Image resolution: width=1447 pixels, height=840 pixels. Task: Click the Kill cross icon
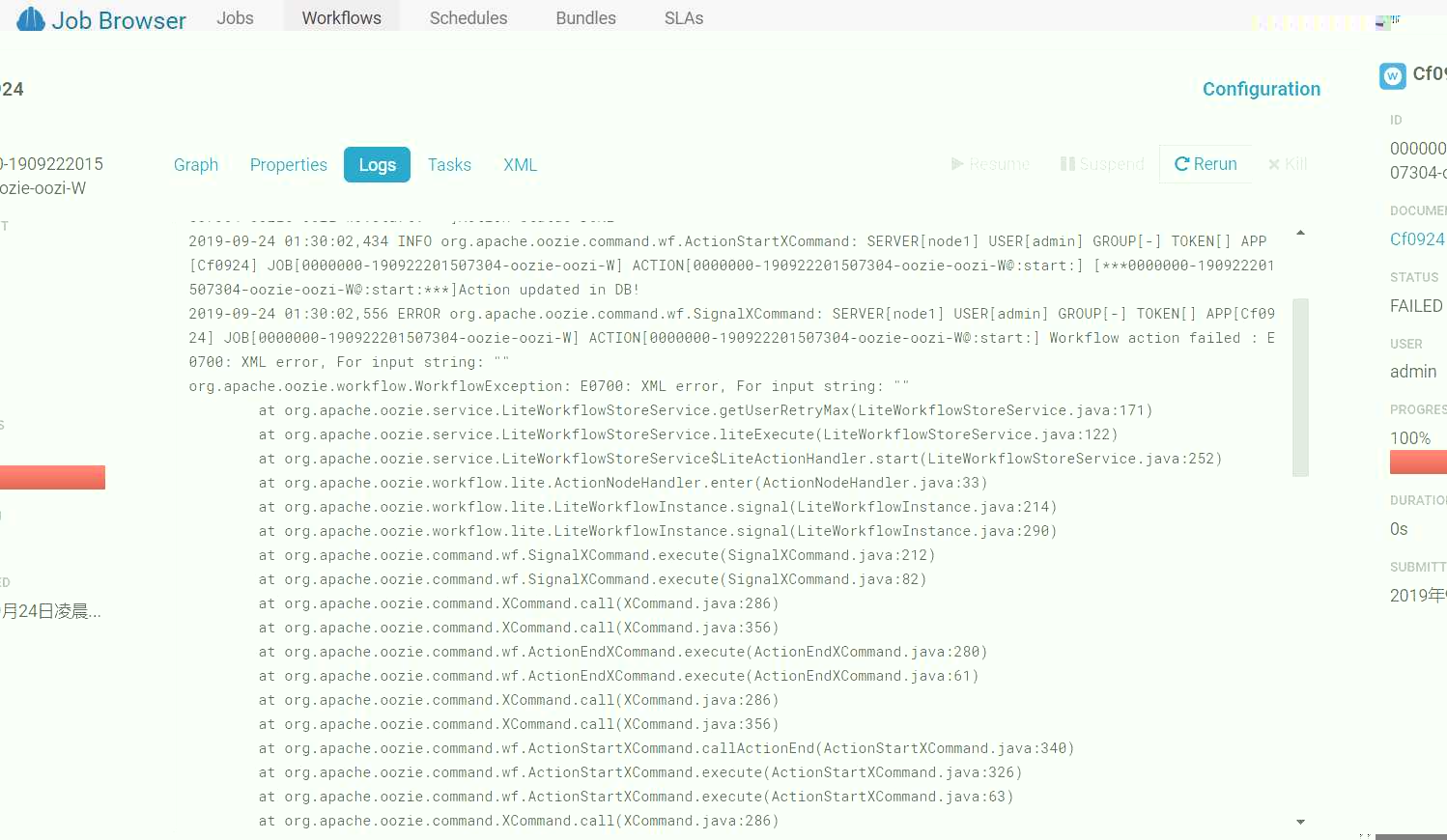pyautogui.click(x=1274, y=164)
